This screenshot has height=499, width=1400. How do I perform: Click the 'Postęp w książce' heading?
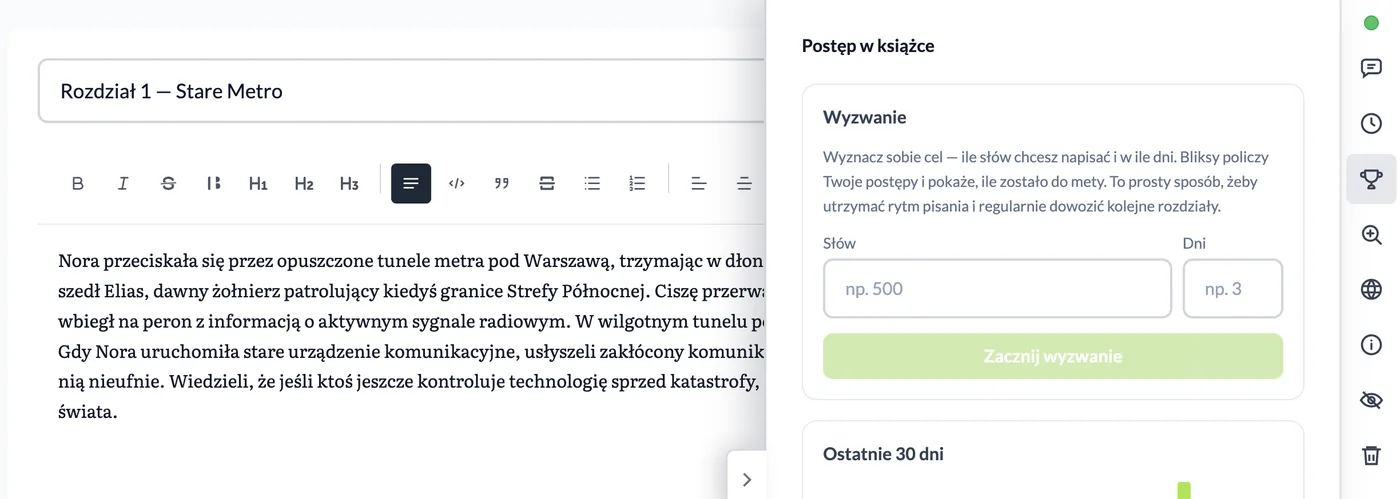[x=868, y=46]
